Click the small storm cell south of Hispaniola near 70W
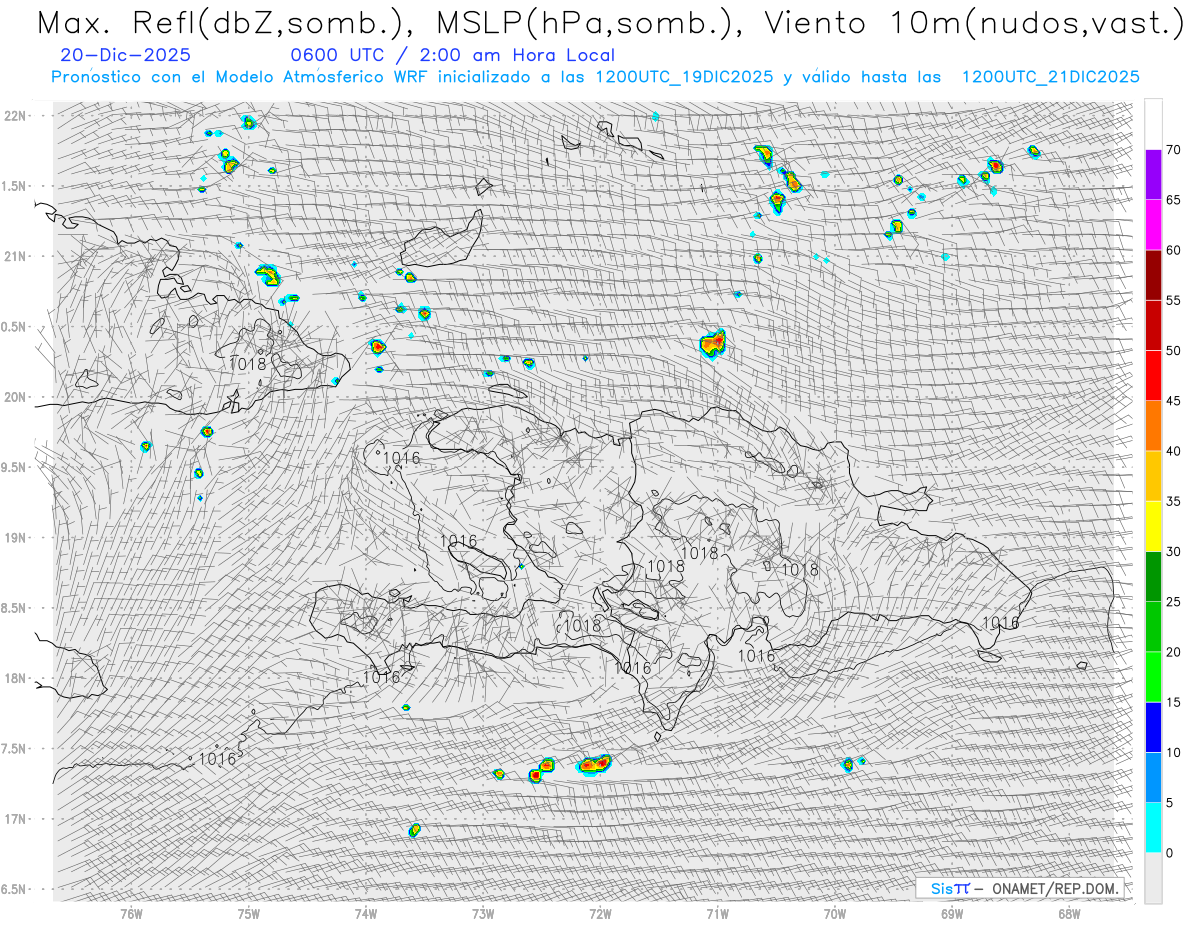Viewport: 1200px width, 927px height. tap(848, 765)
